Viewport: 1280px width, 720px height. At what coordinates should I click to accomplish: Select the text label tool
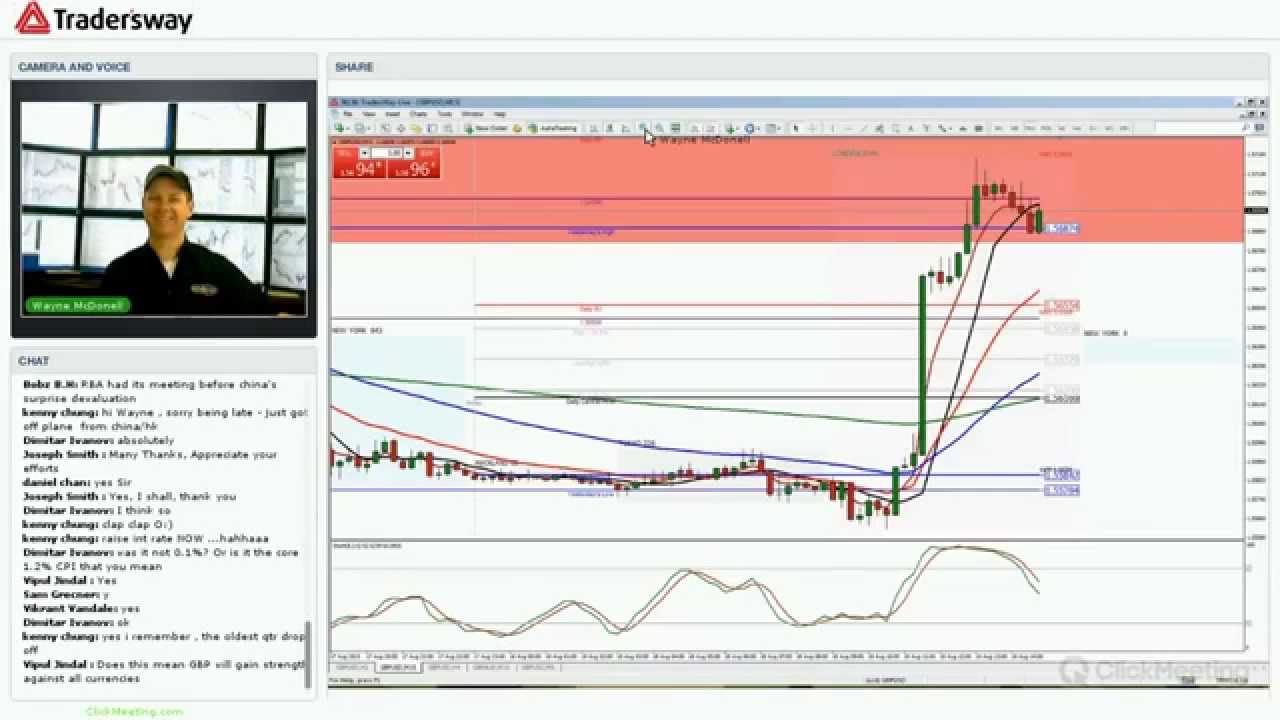click(x=926, y=128)
